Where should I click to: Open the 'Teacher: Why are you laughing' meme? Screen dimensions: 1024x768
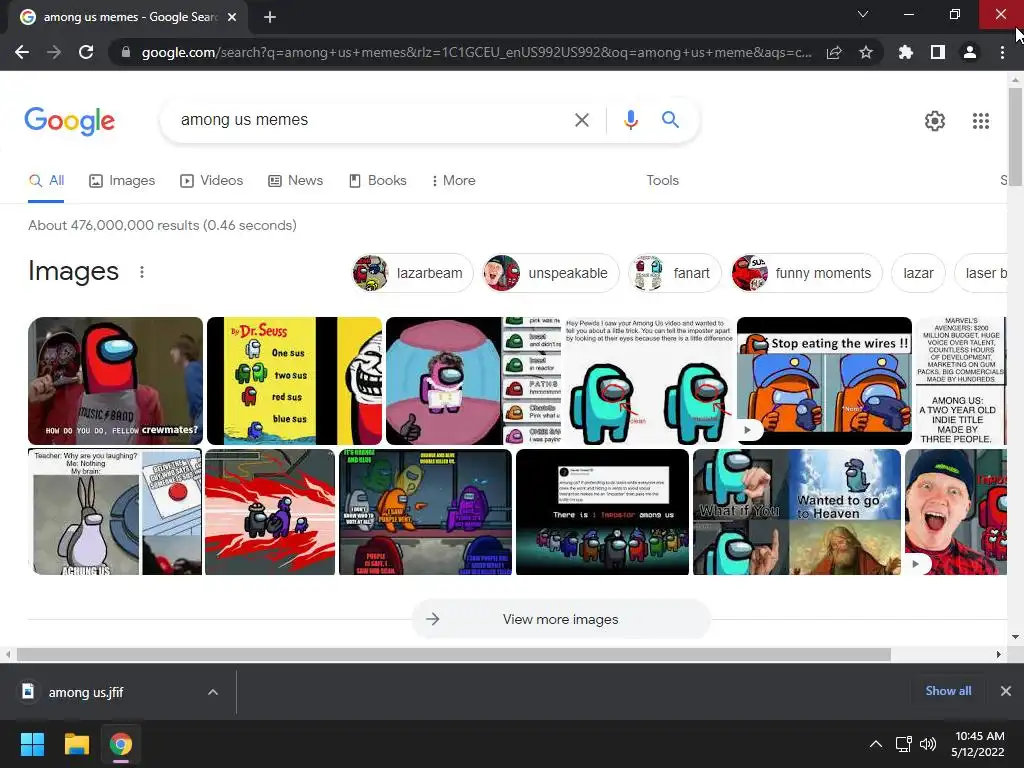tap(115, 512)
